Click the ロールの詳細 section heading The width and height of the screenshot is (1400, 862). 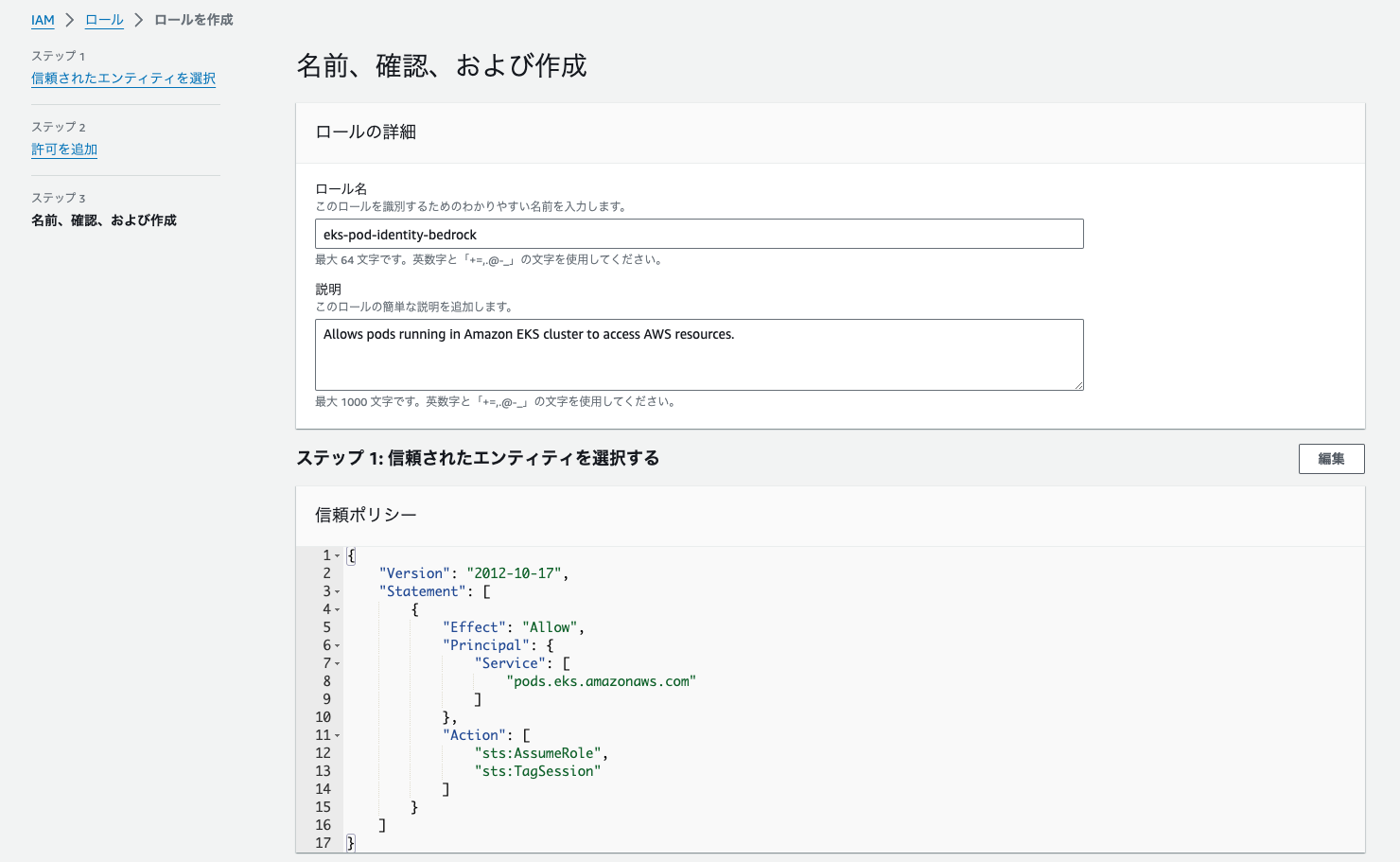coord(366,132)
